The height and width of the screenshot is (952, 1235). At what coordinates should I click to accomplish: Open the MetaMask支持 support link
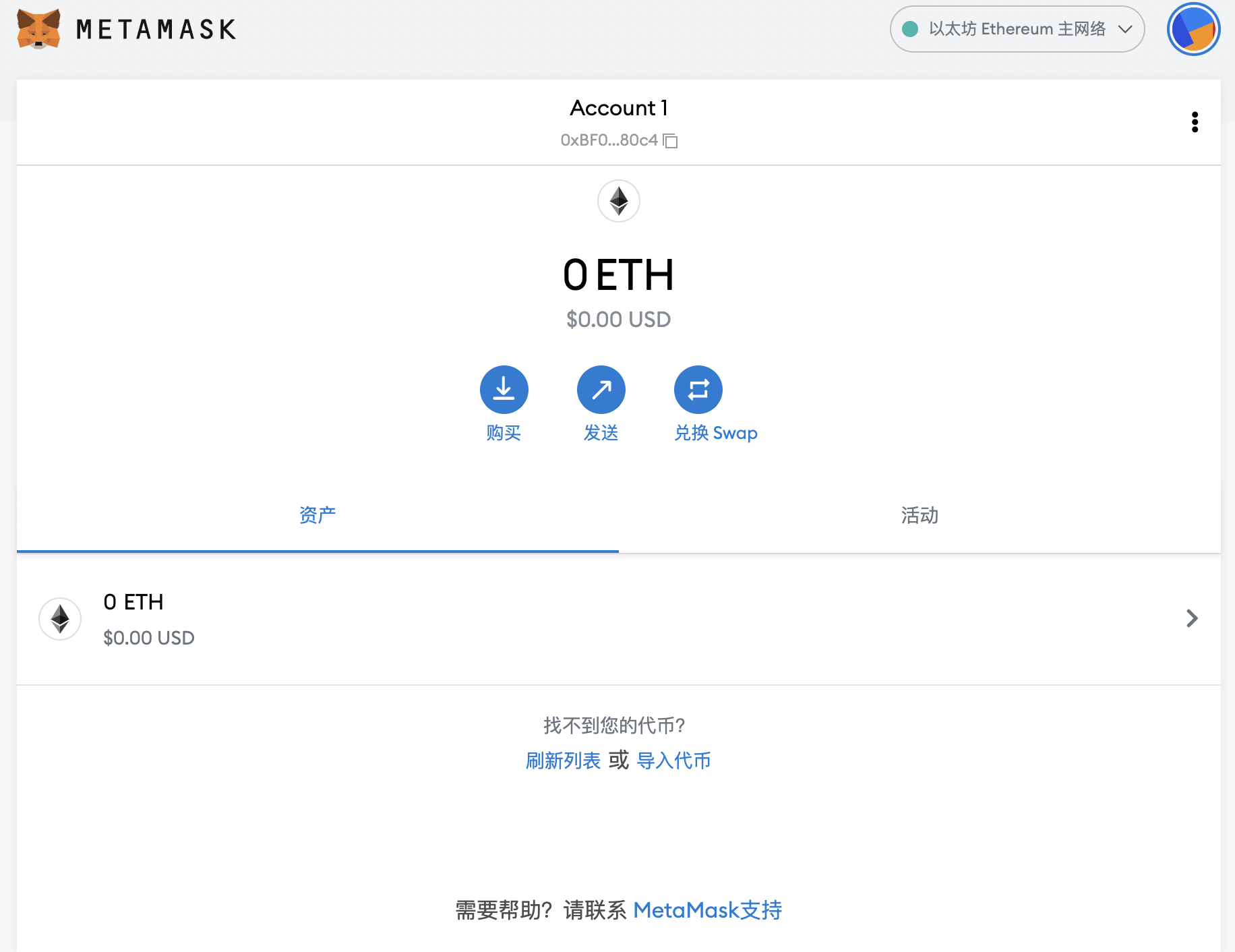pyautogui.click(x=708, y=910)
